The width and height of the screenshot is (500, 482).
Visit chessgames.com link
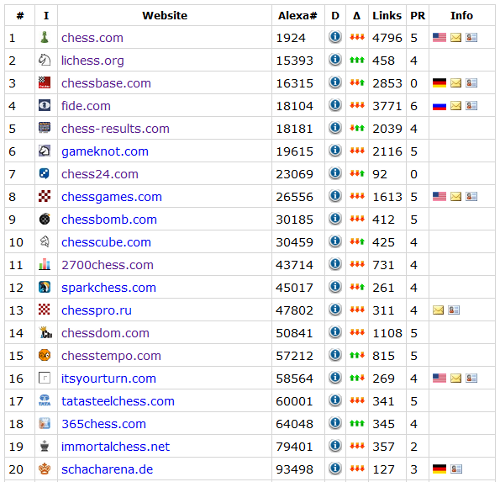(111, 197)
